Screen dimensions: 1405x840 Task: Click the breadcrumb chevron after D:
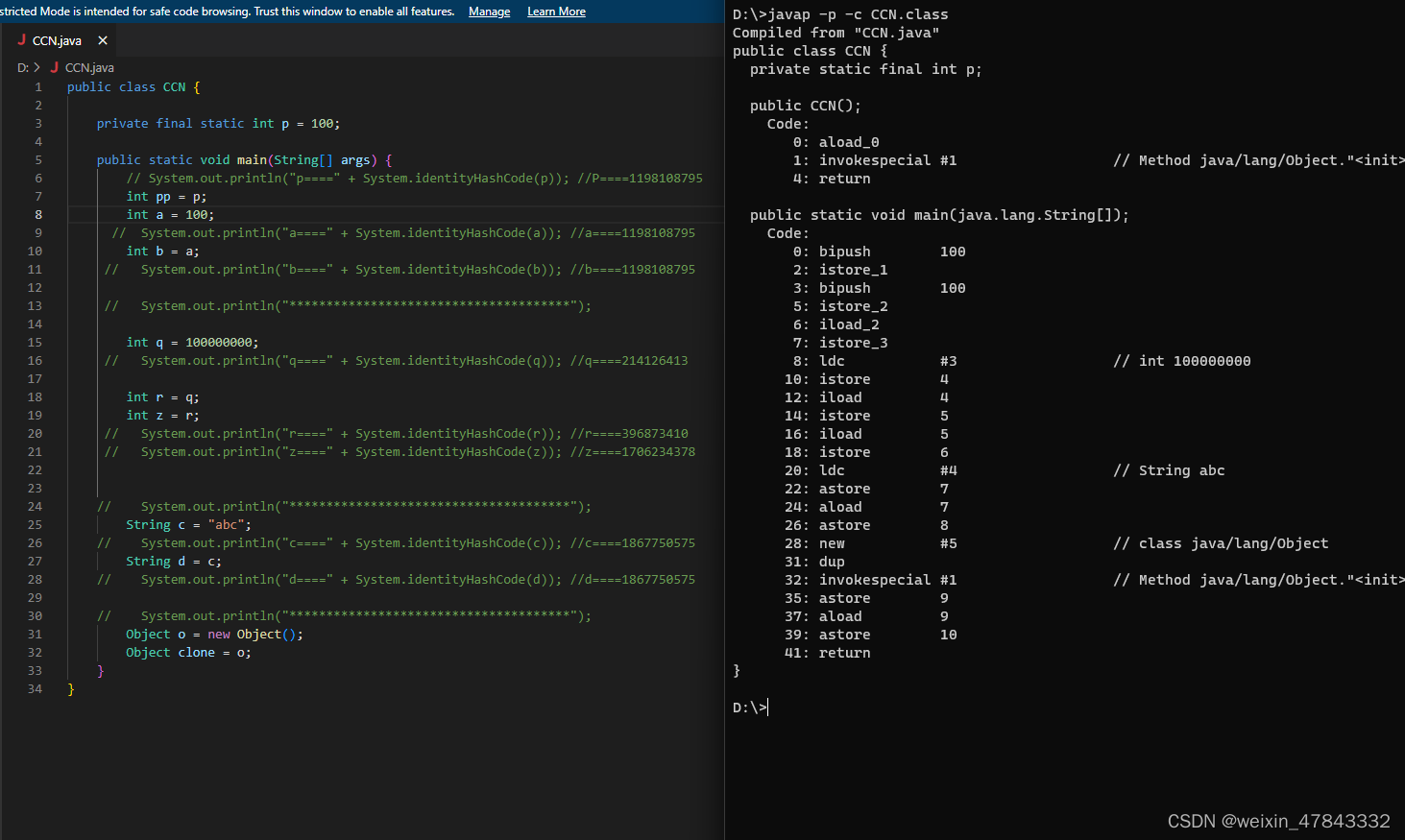(x=37, y=67)
